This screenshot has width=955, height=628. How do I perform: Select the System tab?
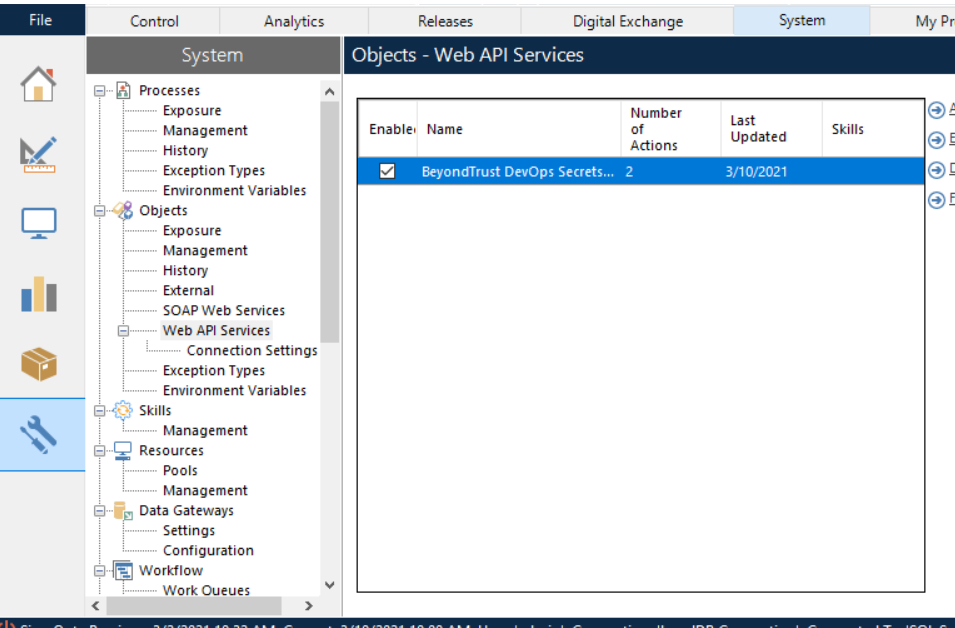tap(802, 20)
